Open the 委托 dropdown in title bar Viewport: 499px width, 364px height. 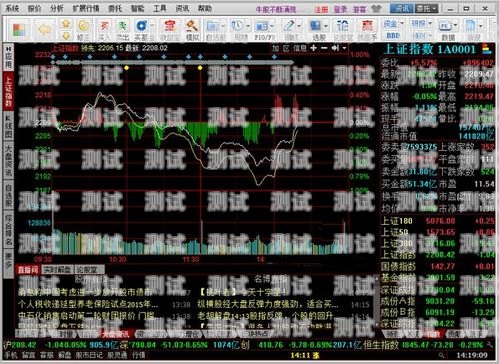pos(426,9)
